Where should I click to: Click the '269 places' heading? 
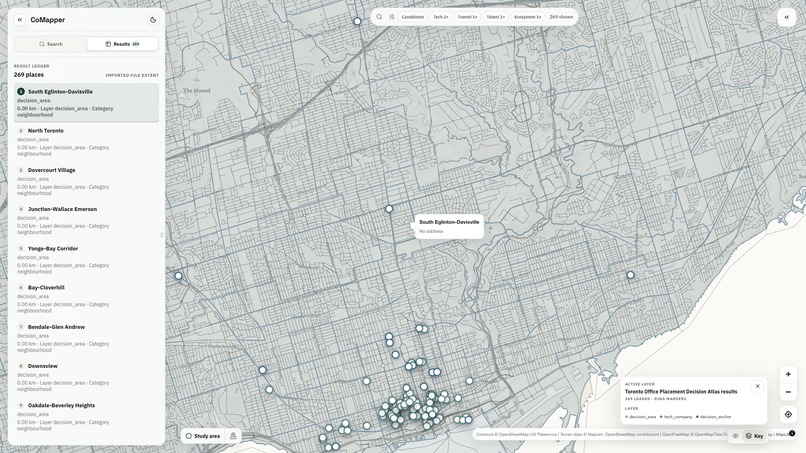click(x=29, y=75)
